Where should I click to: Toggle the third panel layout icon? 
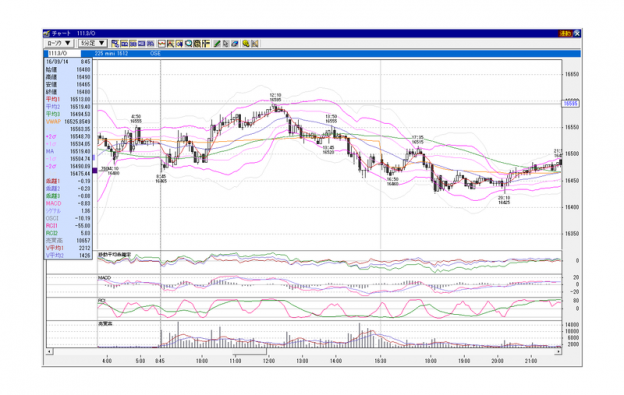click(x=133, y=43)
